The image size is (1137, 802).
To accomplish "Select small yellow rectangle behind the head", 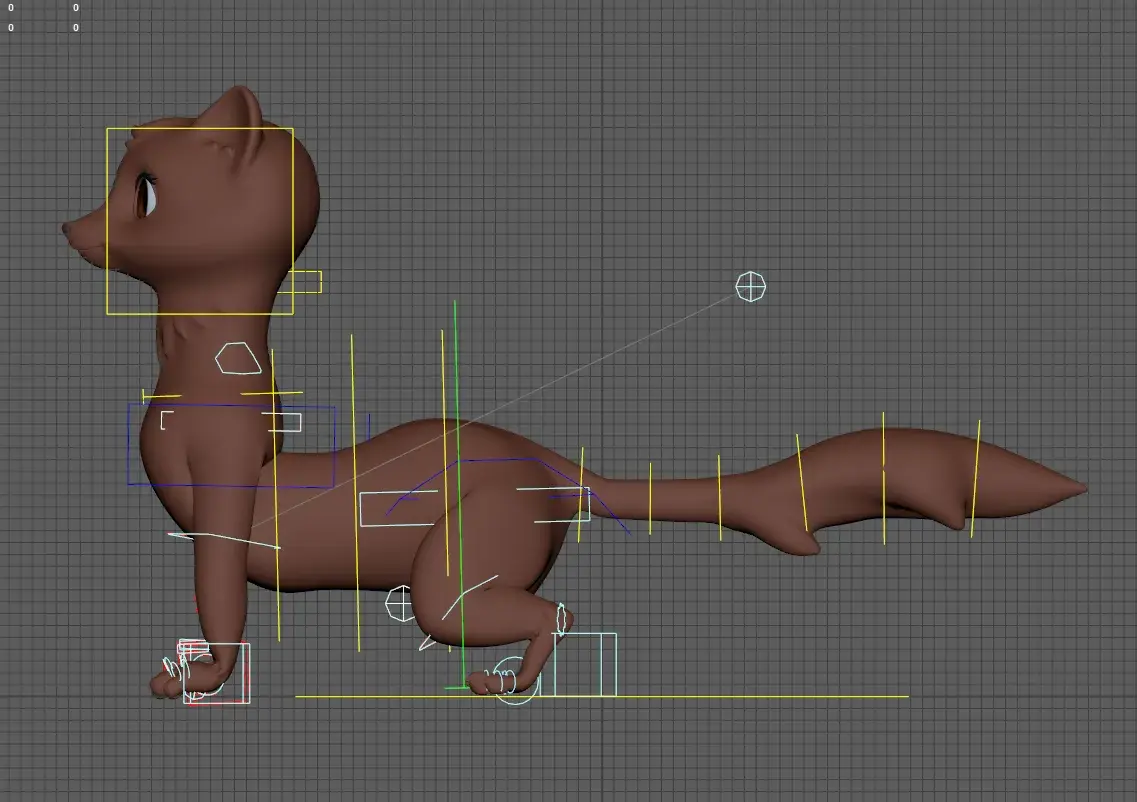I will 320,282.
